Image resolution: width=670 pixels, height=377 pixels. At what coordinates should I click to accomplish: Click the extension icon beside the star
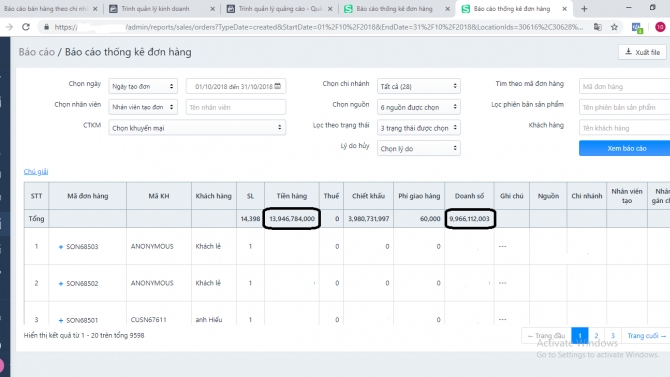[x=637, y=27]
